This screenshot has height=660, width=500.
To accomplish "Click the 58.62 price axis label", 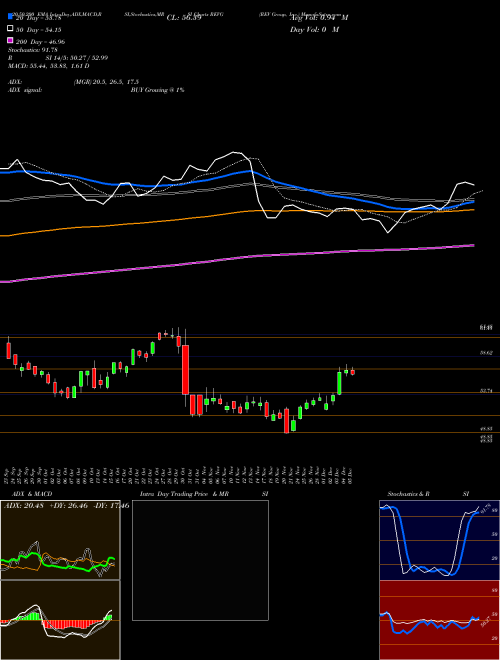I will pyautogui.click(x=487, y=353).
